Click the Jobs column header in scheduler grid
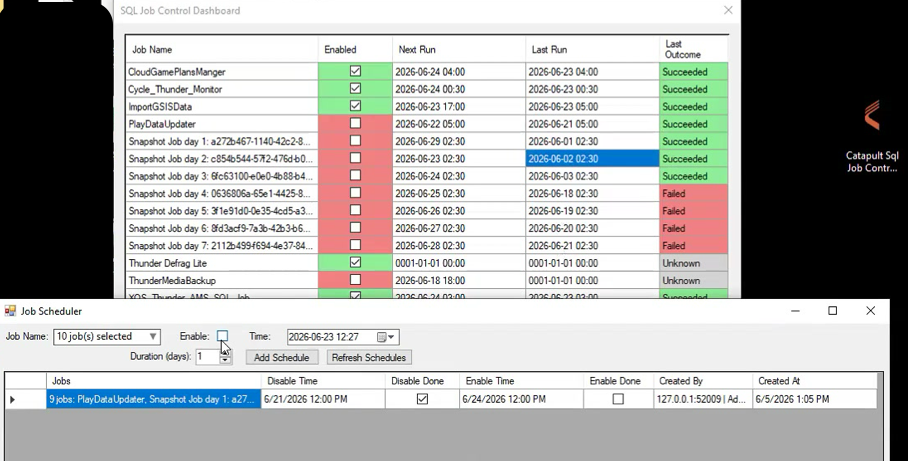Screen dimensions: 908x461 click(153, 381)
